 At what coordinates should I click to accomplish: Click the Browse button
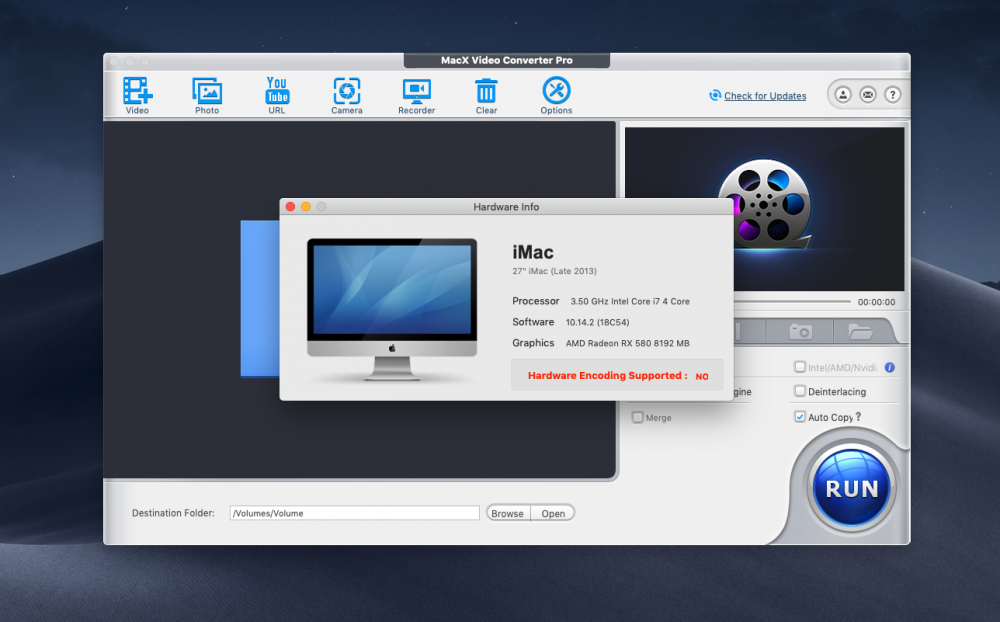[508, 513]
